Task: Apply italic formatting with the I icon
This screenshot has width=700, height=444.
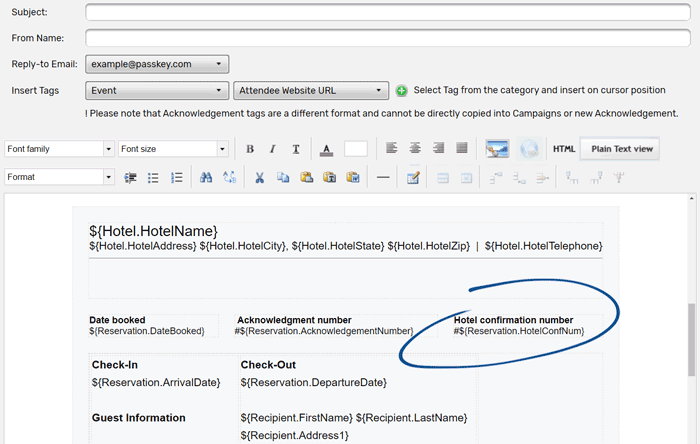Action: pos(272,149)
